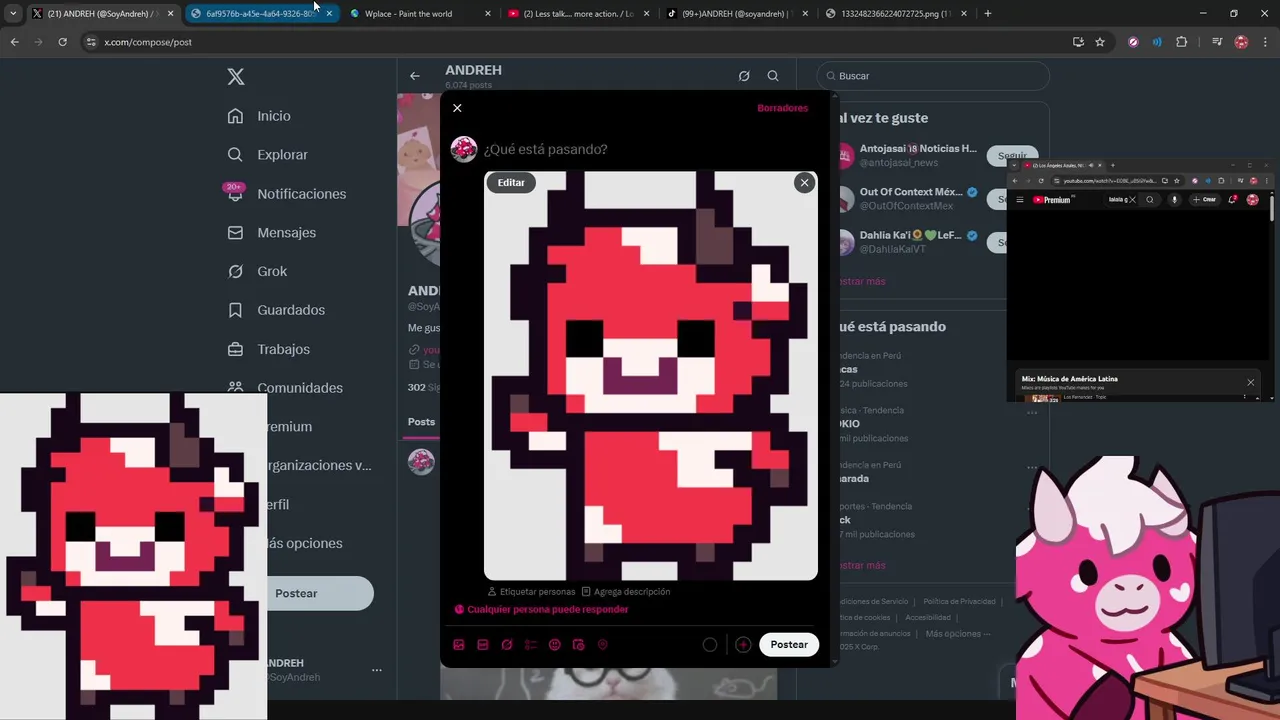1280x720 pixels.
Task: Open Explorar in the sidebar
Action: (x=267, y=155)
